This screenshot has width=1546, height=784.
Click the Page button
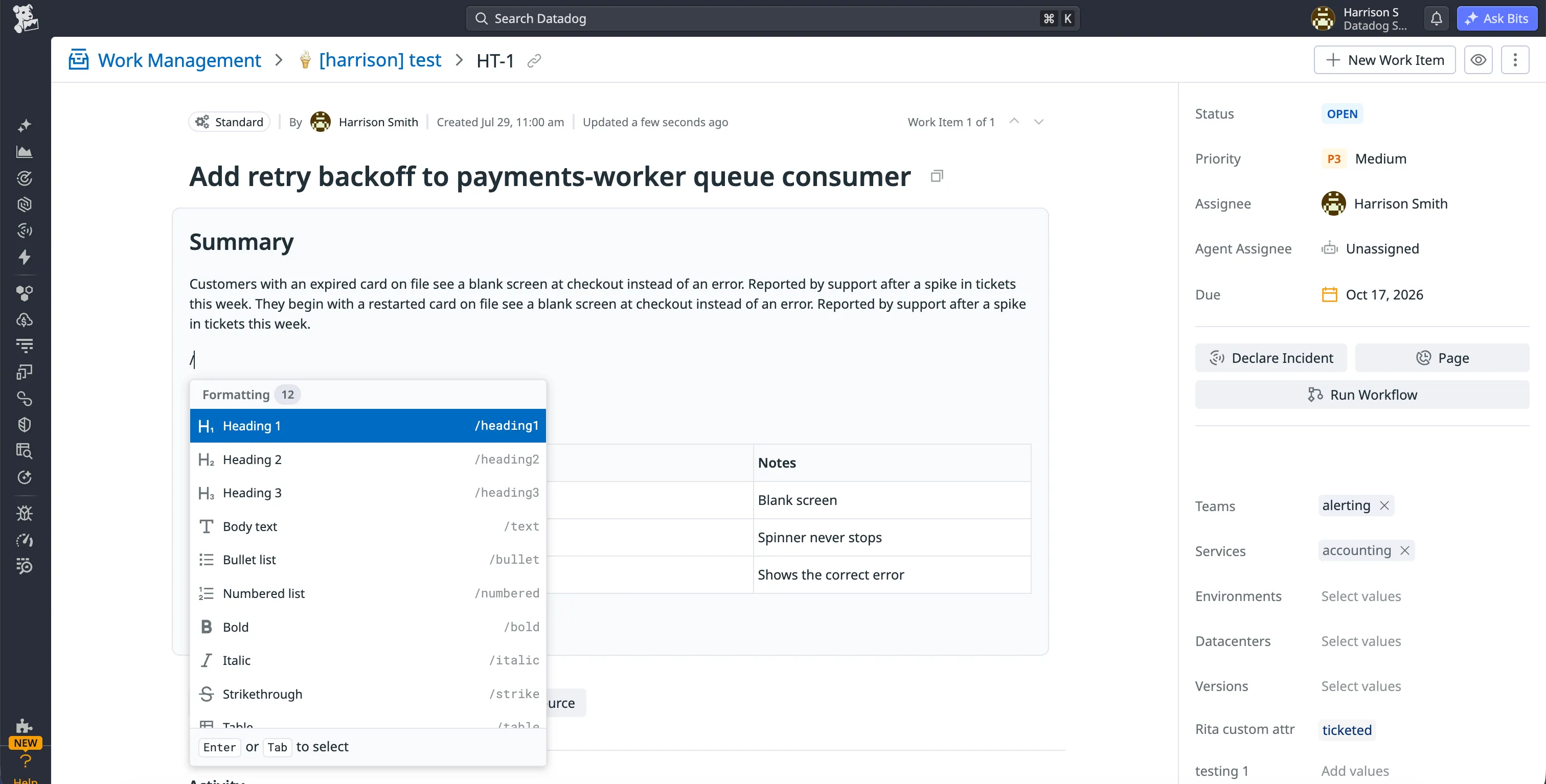pyautogui.click(x=1442, y=358)
